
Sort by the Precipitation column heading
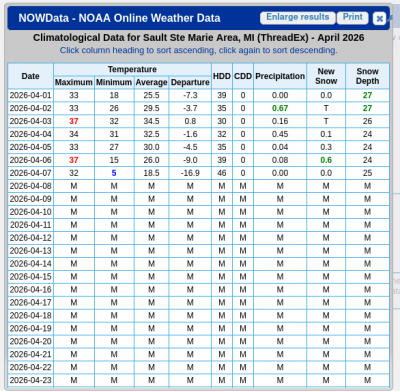tap(280, 76)
